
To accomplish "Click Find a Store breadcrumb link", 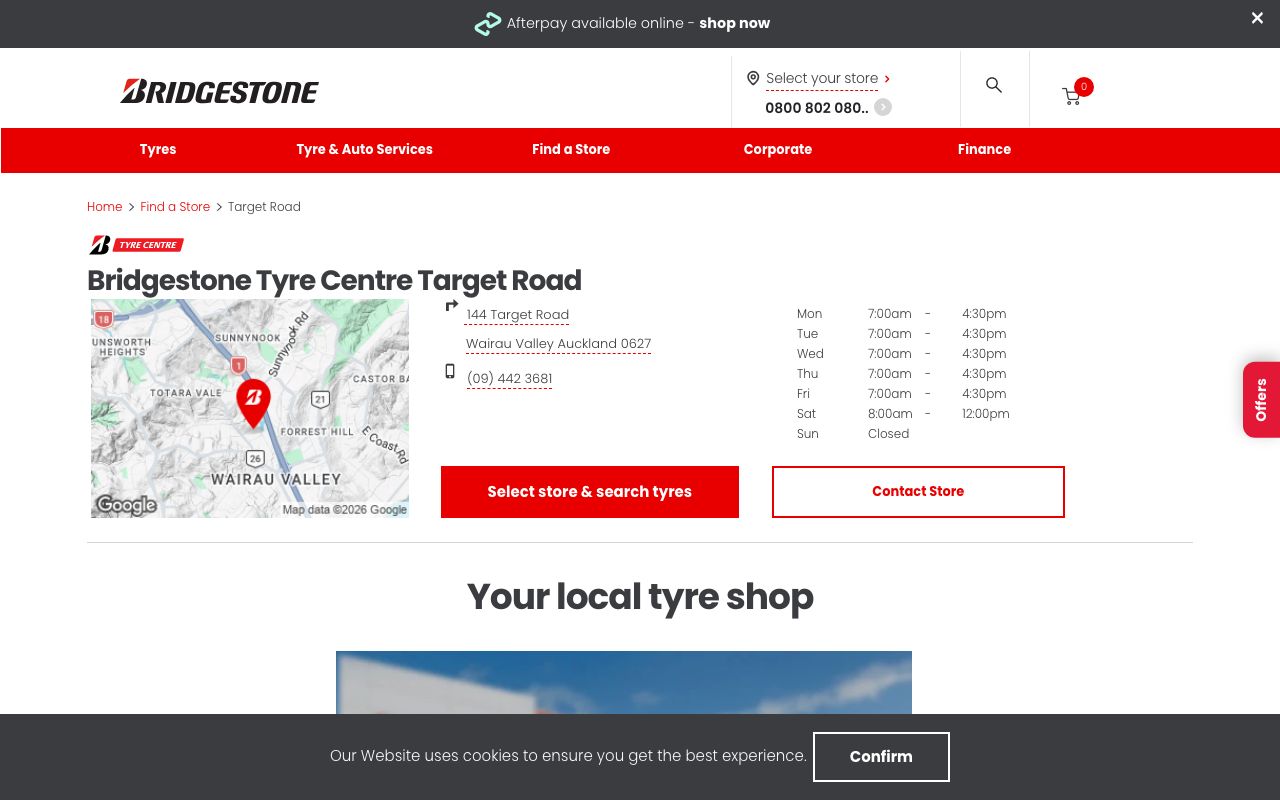I will click(175, 207).
